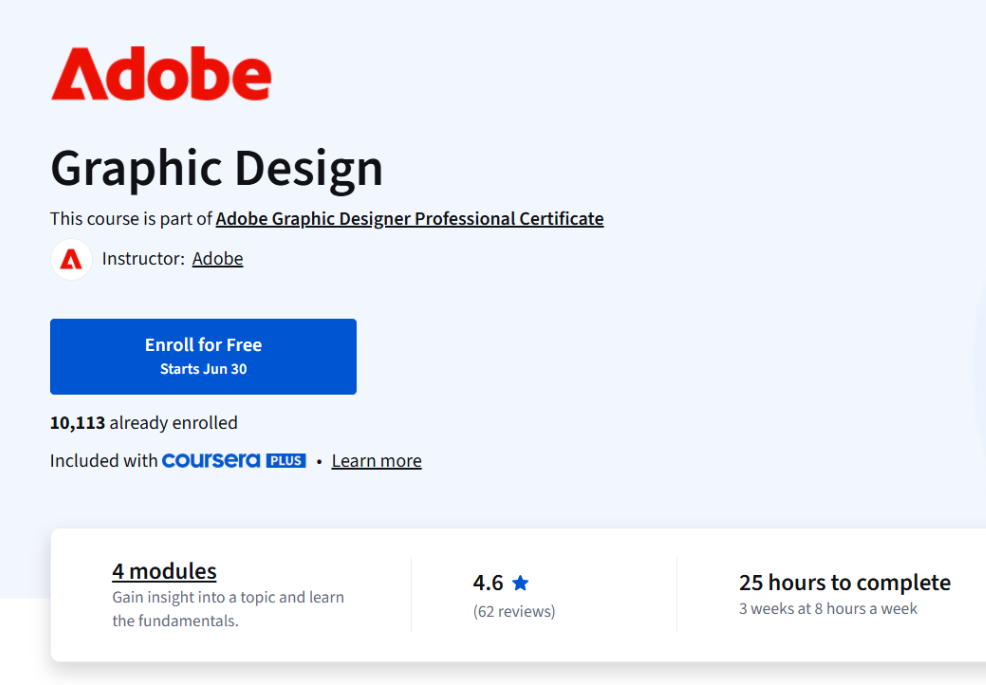Click the 62 reviews link
Image resolution: width=986 pixels, height=685 pixels.
[514, 611]
